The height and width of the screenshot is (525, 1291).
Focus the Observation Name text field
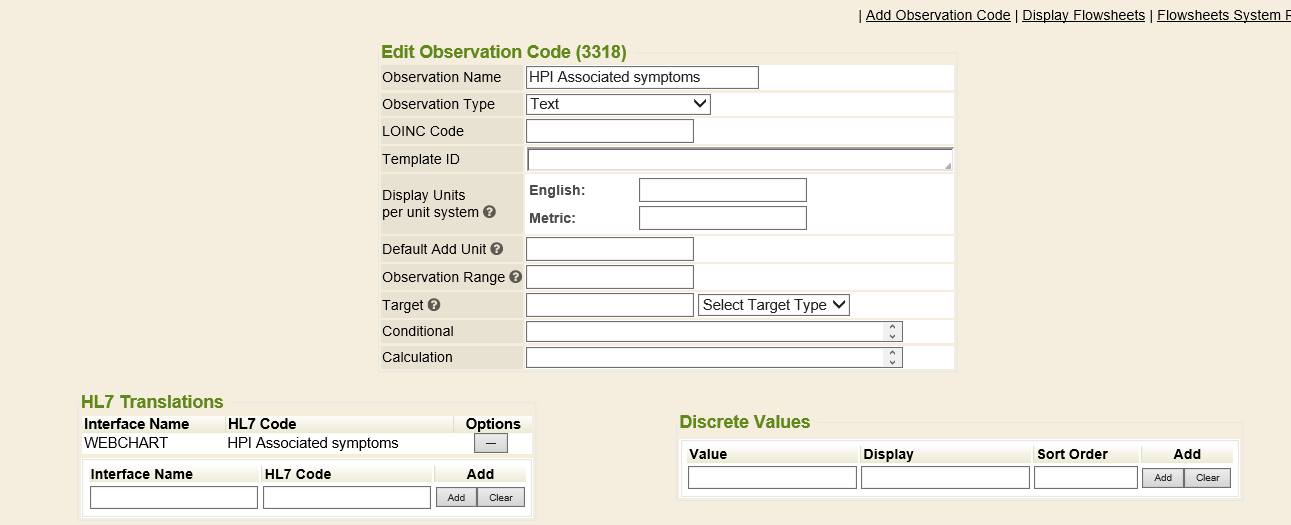tap(642, 77)
